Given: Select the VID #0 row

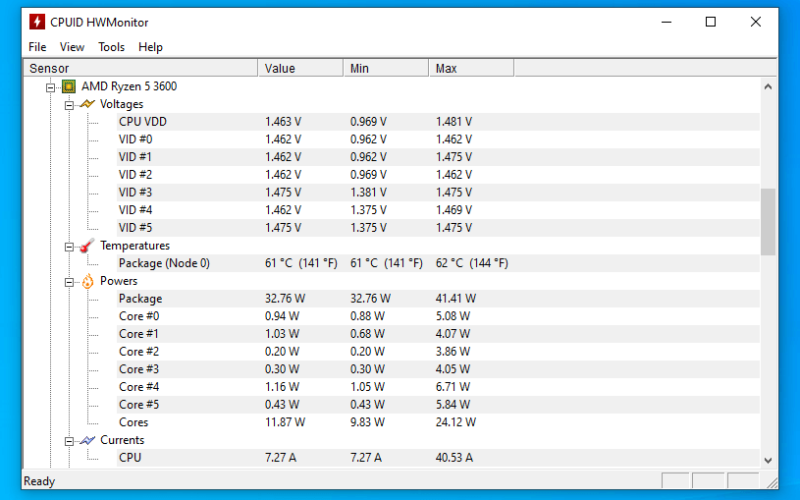Looking at the screenshot, I should 438,139.
